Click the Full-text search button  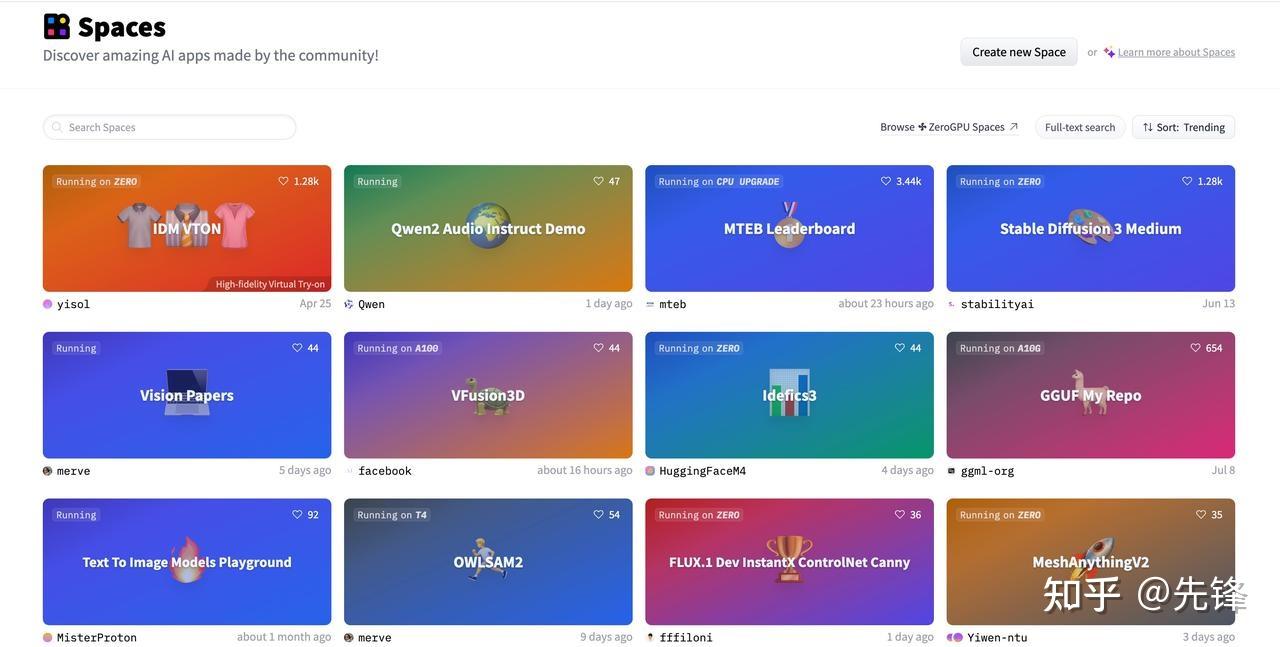[x=1080, y=127]
